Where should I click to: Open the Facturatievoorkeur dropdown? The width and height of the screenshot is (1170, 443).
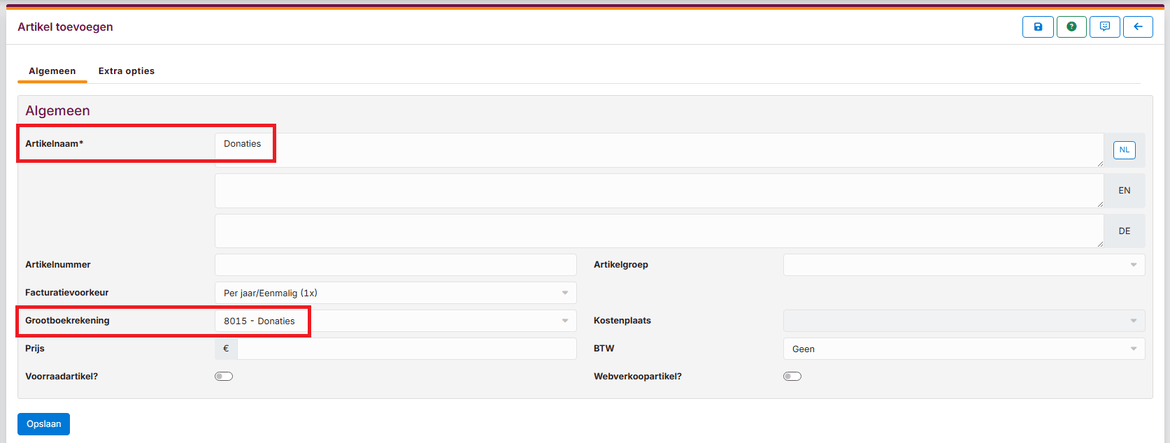[396, 293]
